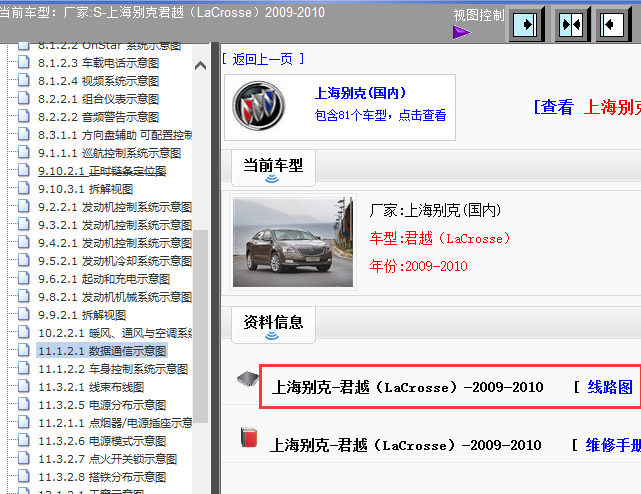Screen dimensions: 641x494
Task: Click document icon of 9.9.2.1 拆解视图
Action: [24, 313]
